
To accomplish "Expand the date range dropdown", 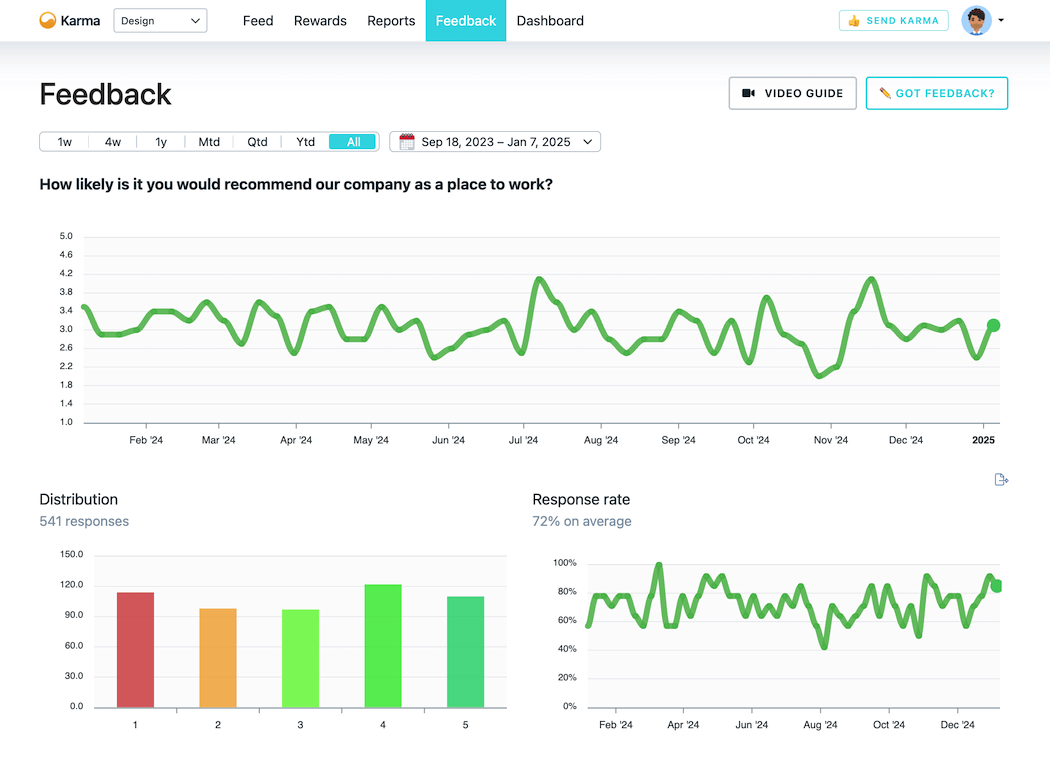I will [x=495, y=142].
